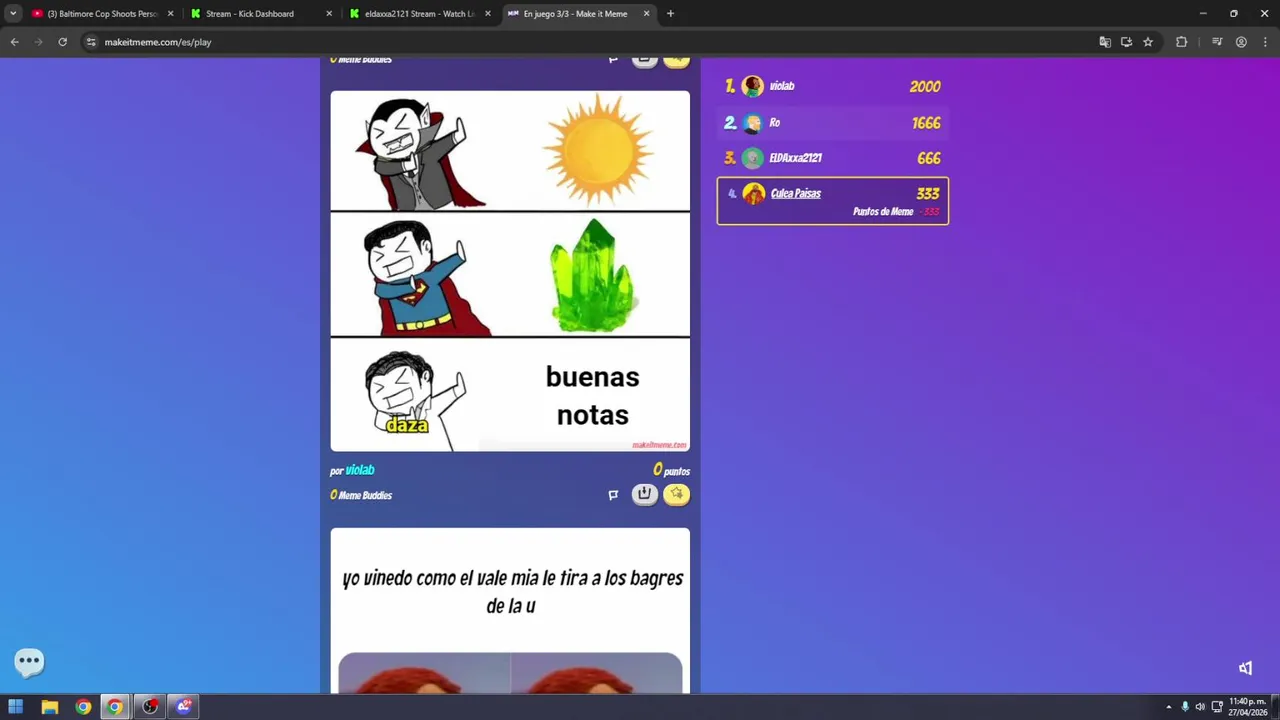Open the Chrome three-dot menu
1280x720 pixels.
point(1264,42)
